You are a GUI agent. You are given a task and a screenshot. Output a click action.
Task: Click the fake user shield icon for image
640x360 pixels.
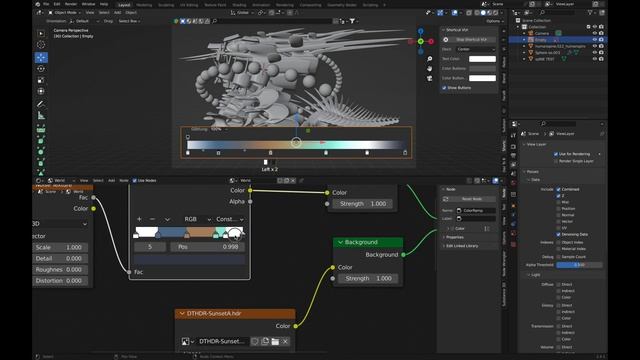pos(255,341)
